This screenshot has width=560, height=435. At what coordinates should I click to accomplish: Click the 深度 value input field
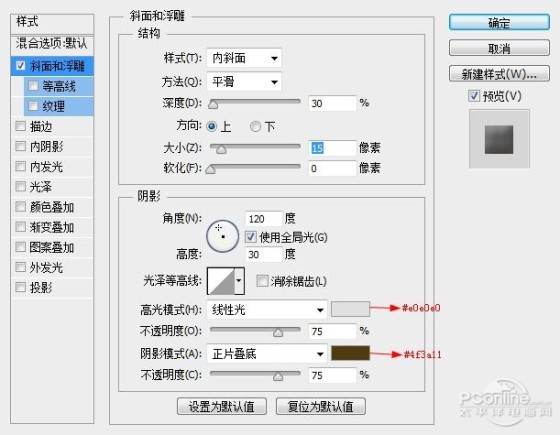(332, 104)
